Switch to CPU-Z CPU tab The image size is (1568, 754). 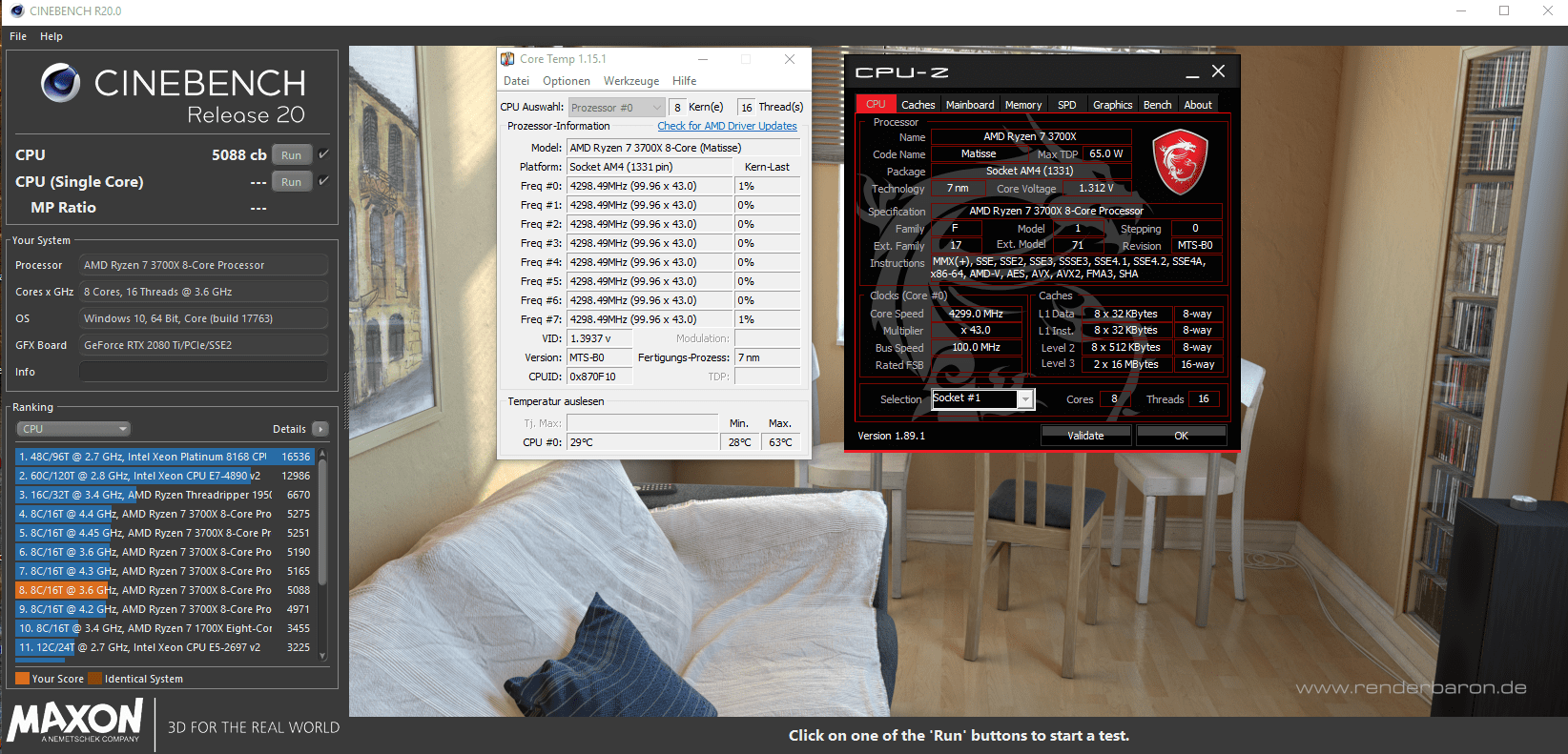pyautogui.click(x=876, y=105)
